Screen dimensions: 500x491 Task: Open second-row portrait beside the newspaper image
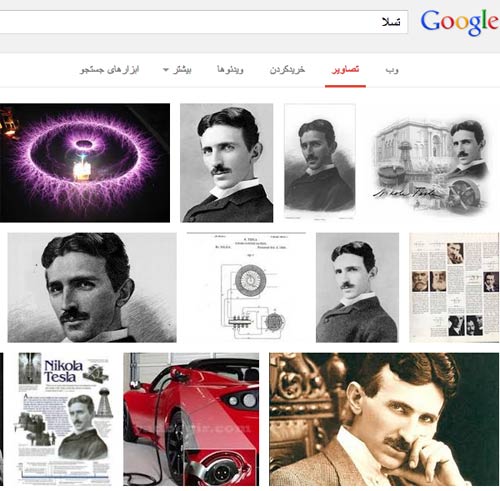click(357, 287)
